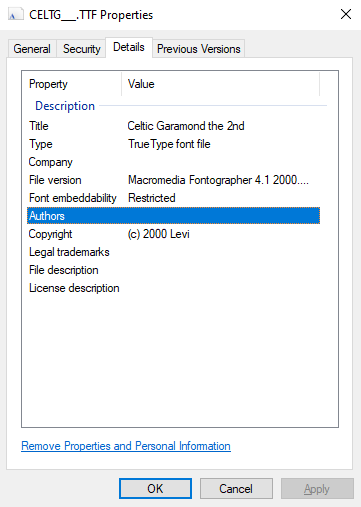
Task: Click the Apply button
Action: click(x=317, y=489)
